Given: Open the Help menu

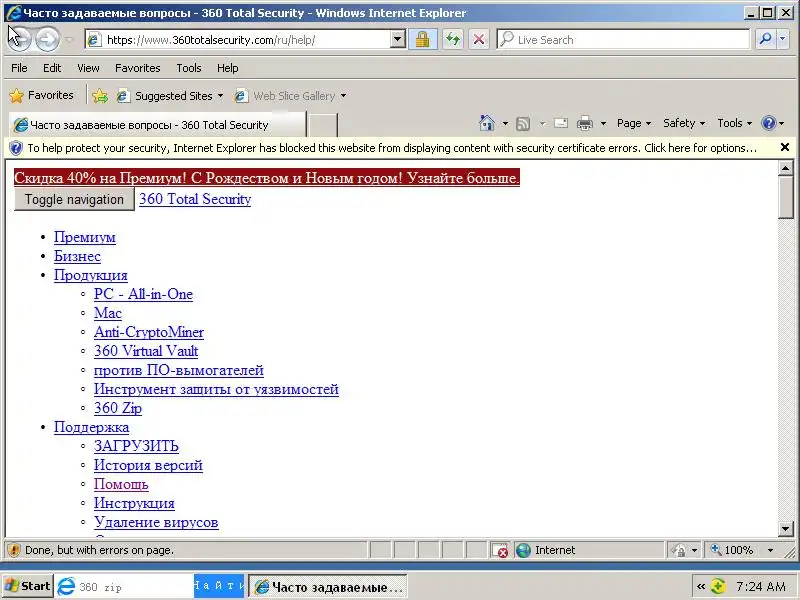Looking at the screenshot, I should coord(228,68).
